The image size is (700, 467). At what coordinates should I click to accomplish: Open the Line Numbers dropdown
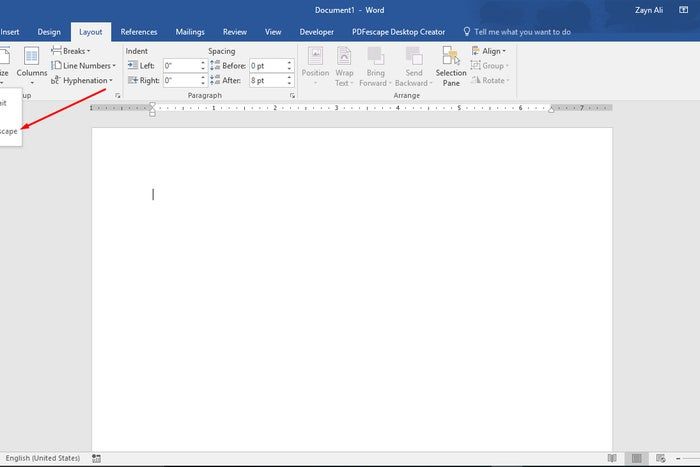84,66
